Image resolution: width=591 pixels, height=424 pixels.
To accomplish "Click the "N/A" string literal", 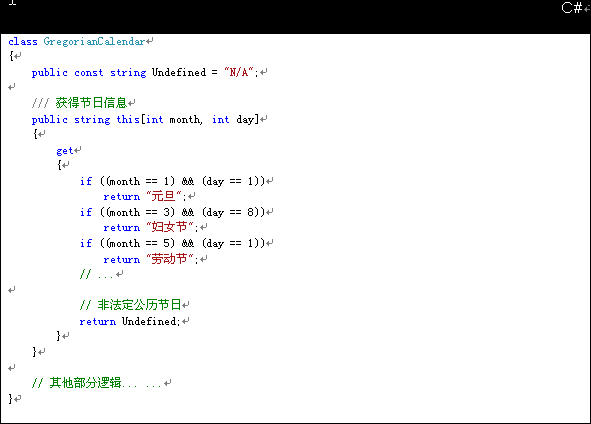I will tap(239, 72).
